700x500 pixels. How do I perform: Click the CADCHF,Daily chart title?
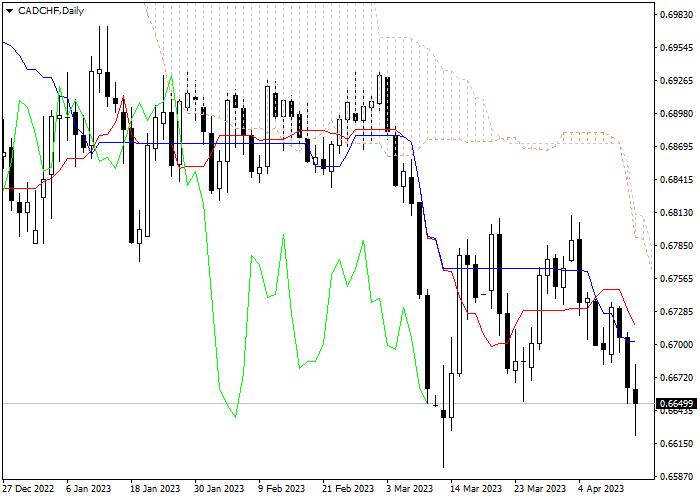coord(51,11)
